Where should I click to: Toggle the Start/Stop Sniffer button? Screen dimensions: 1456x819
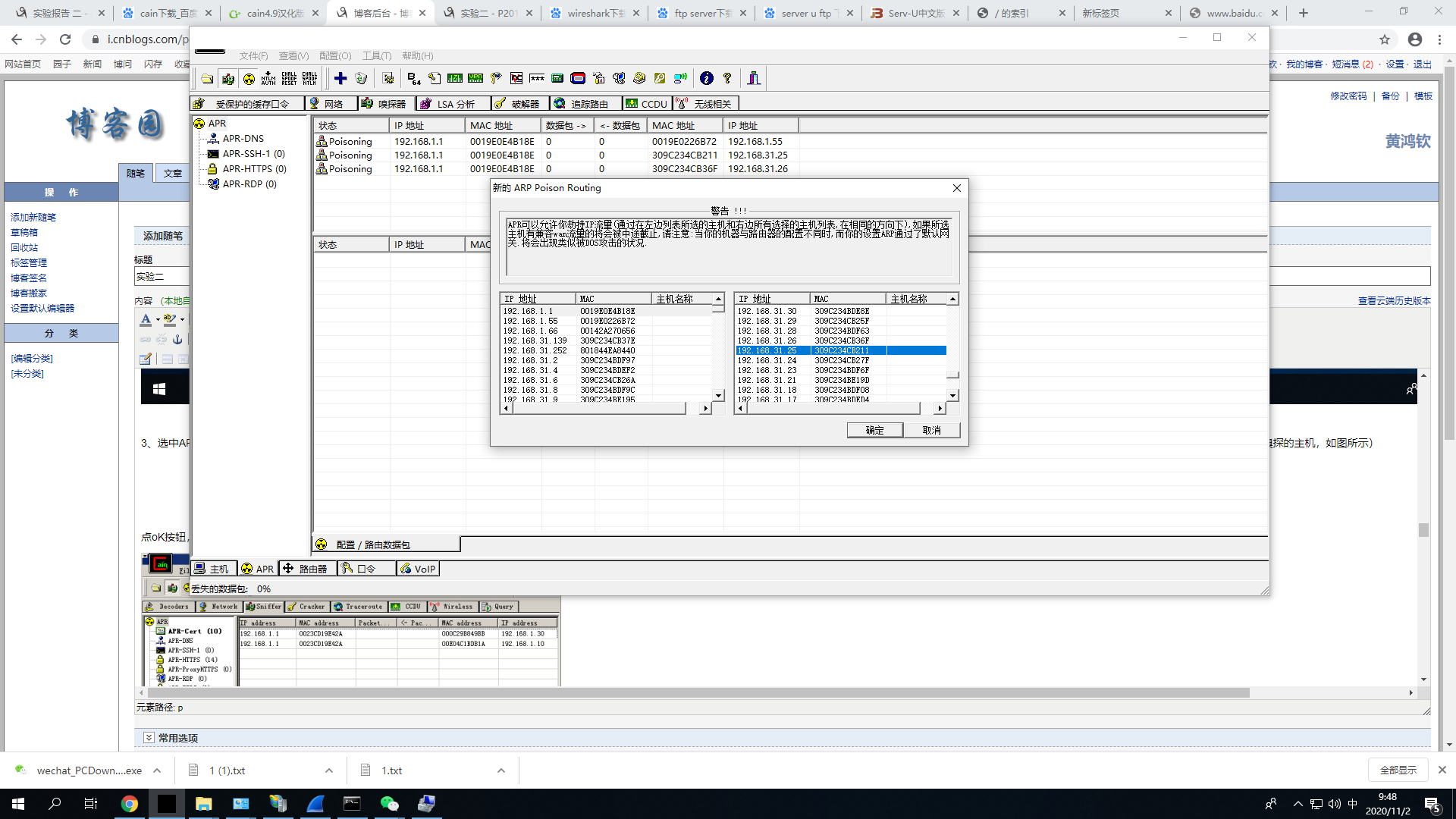(x=227, y=78)
